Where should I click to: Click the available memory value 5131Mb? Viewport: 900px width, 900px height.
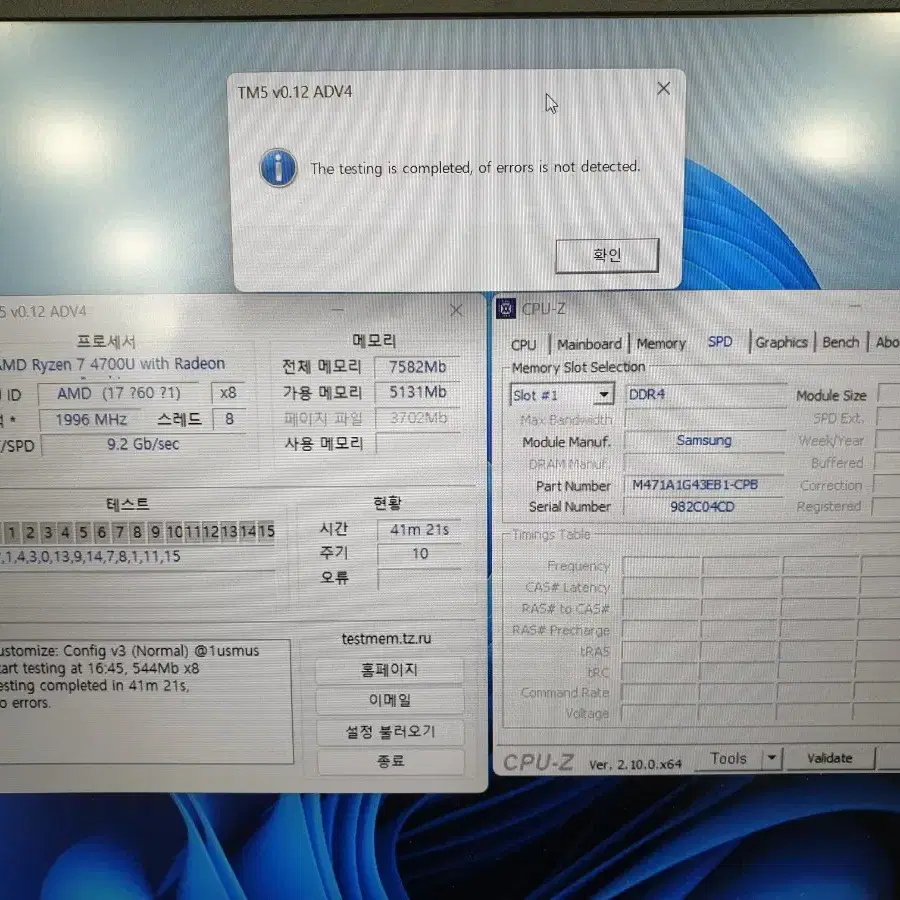click(417, 393)
